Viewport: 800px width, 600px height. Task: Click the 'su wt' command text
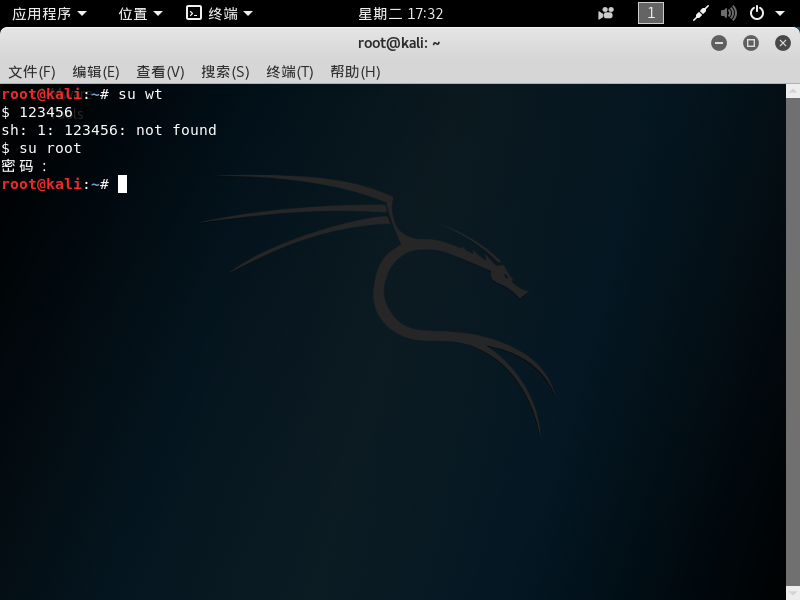coord(140,94)
